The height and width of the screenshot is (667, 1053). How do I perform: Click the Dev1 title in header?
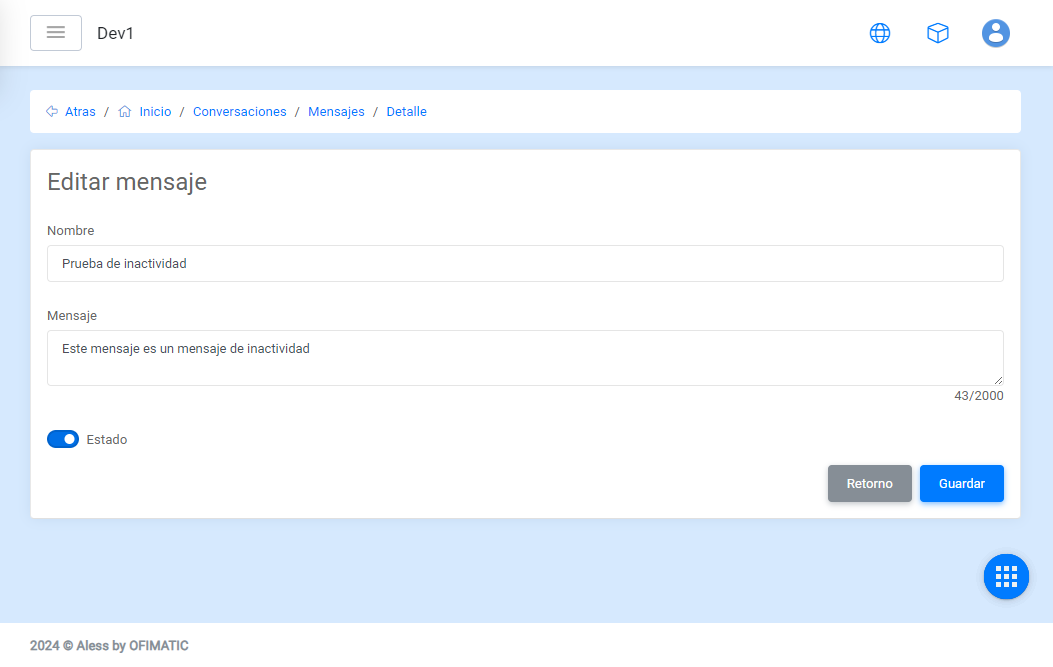click(x=115, y=33)
